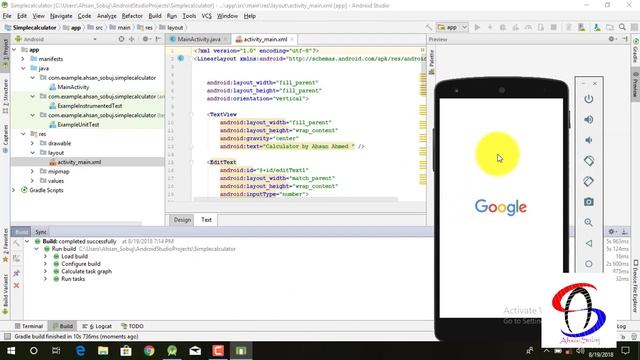Close the activity_main.xml editor tab
Screen dimensions: 640x360
292,39
